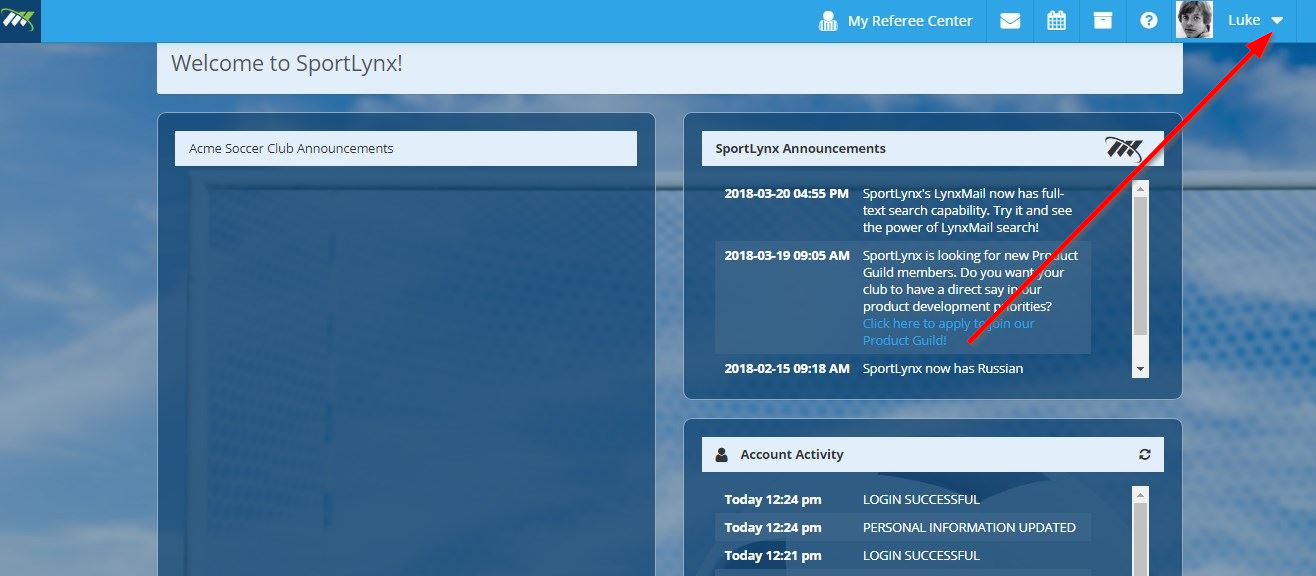Click the announcements scrollbar thumb
Image resolution: width=1316 pixels, height=576 pixels.
coord(1140,265)
